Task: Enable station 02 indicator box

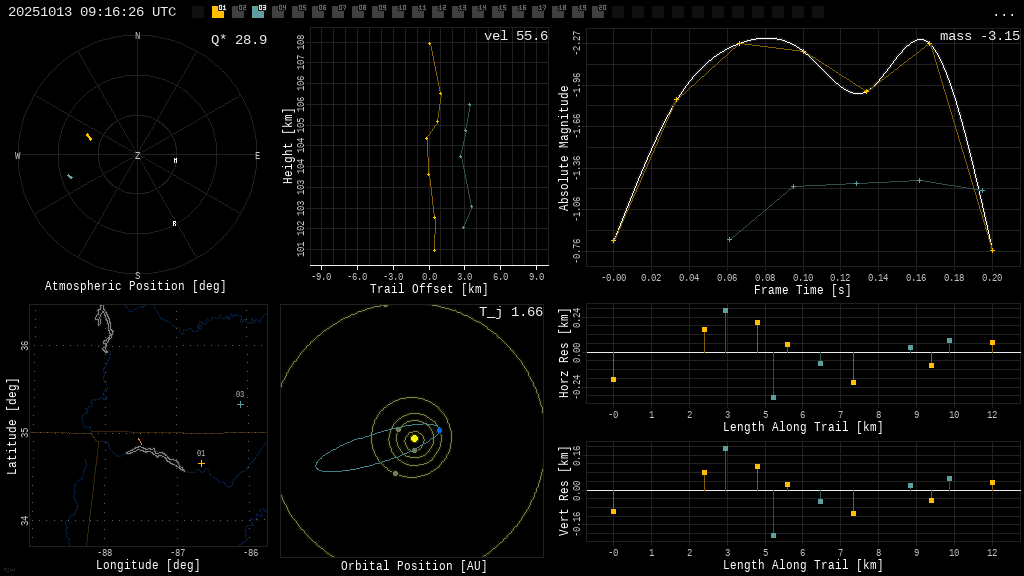Action: coord(238,12)
